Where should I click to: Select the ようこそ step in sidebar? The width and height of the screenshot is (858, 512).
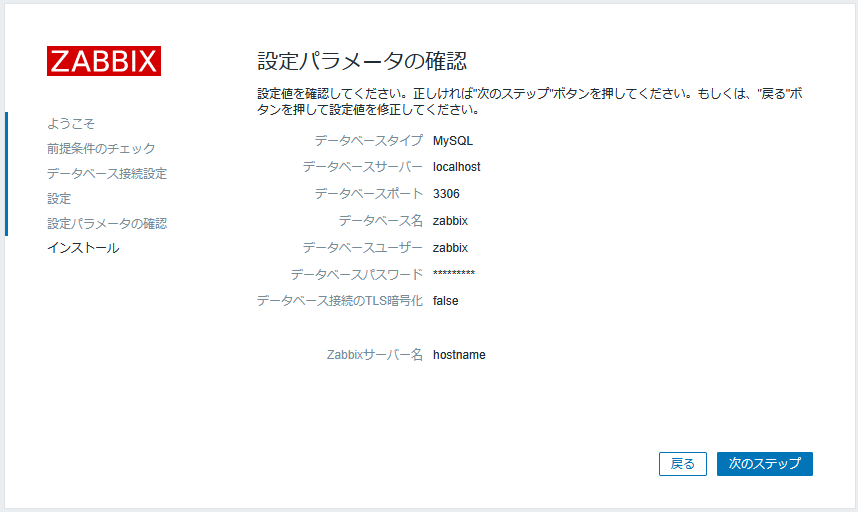pos(71,124)
